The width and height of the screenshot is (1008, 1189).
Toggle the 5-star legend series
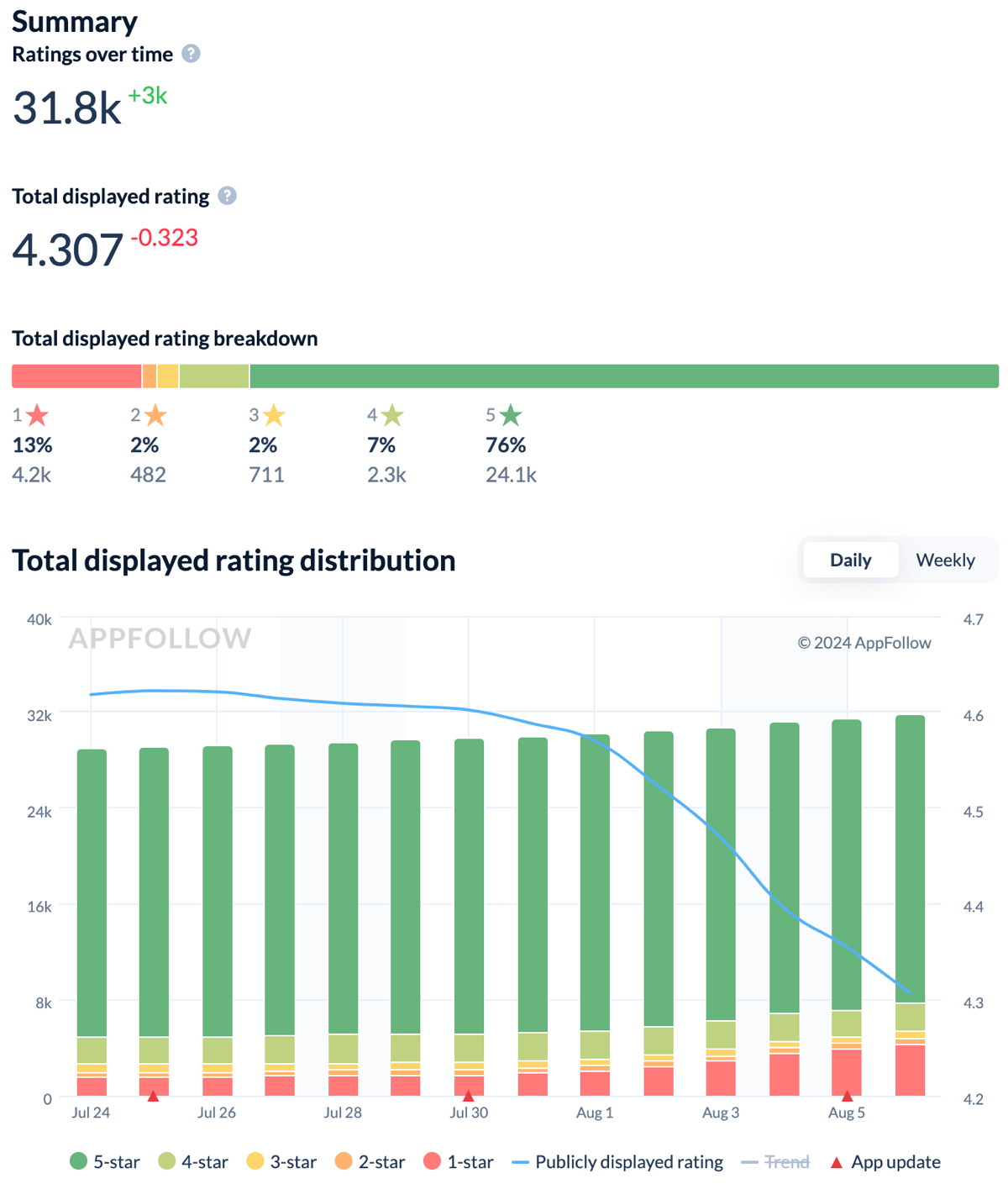(105, 1162)
